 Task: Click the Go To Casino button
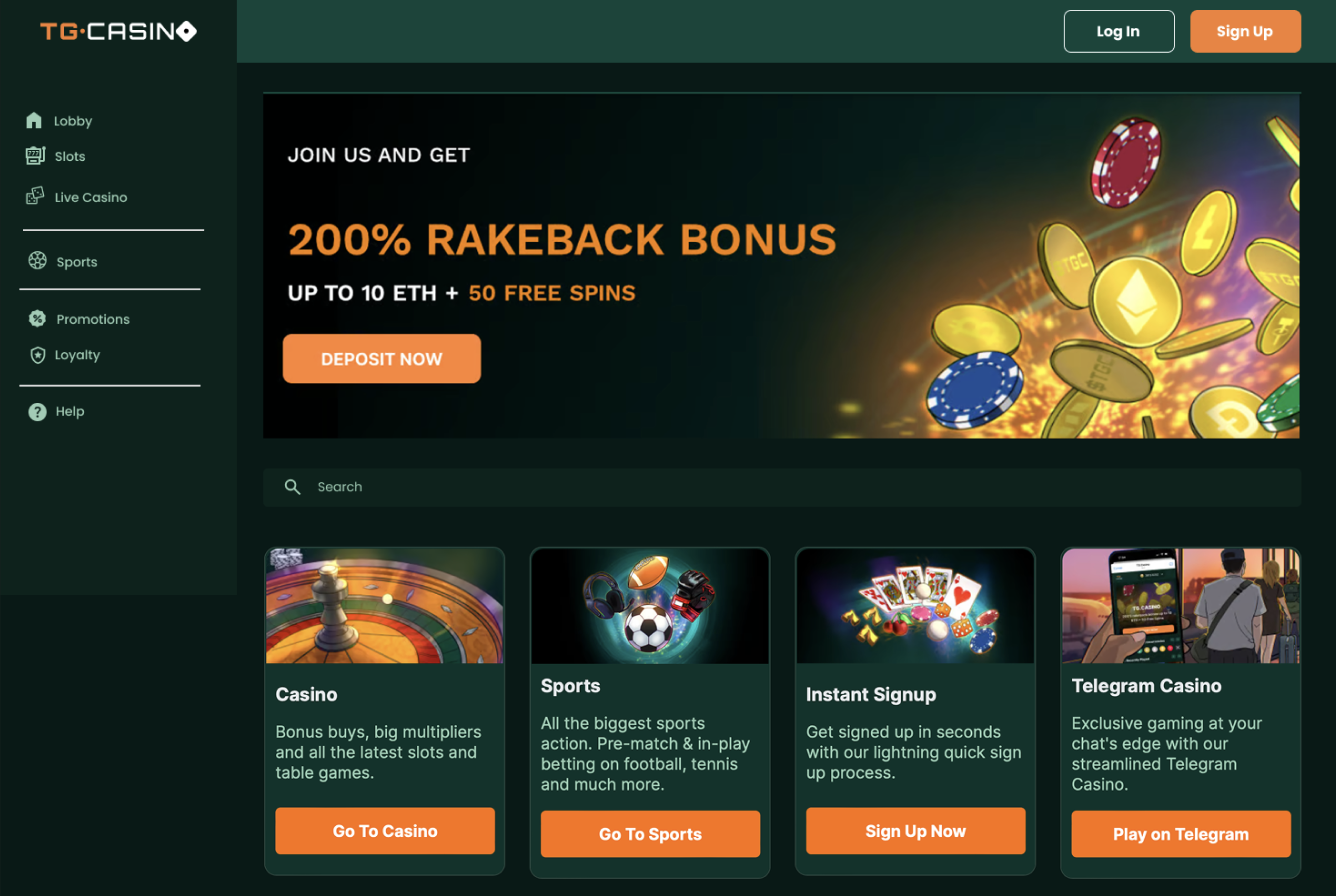[x=385, y=831]
